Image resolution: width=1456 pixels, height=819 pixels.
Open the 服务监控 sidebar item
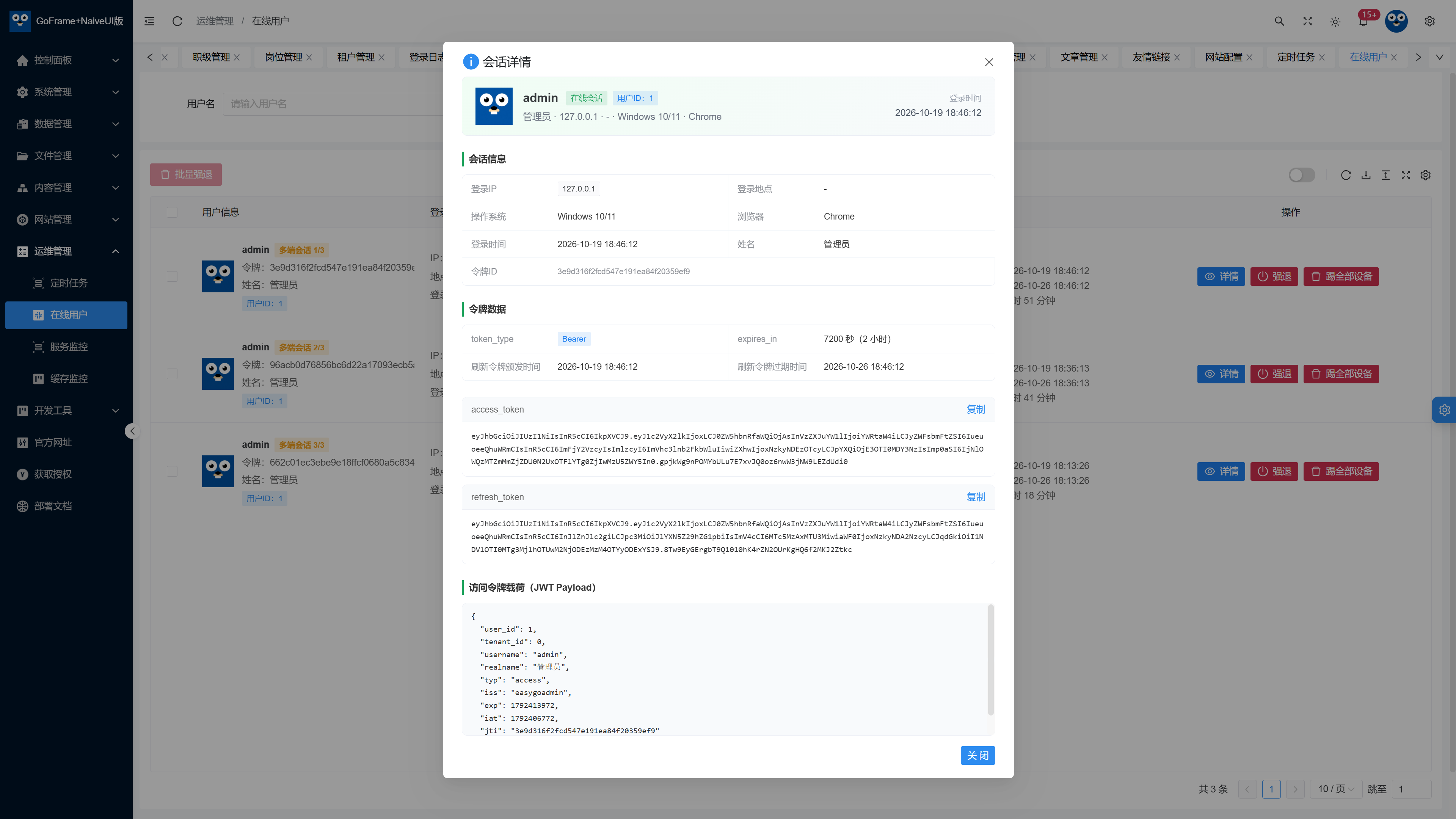point(66,347)
